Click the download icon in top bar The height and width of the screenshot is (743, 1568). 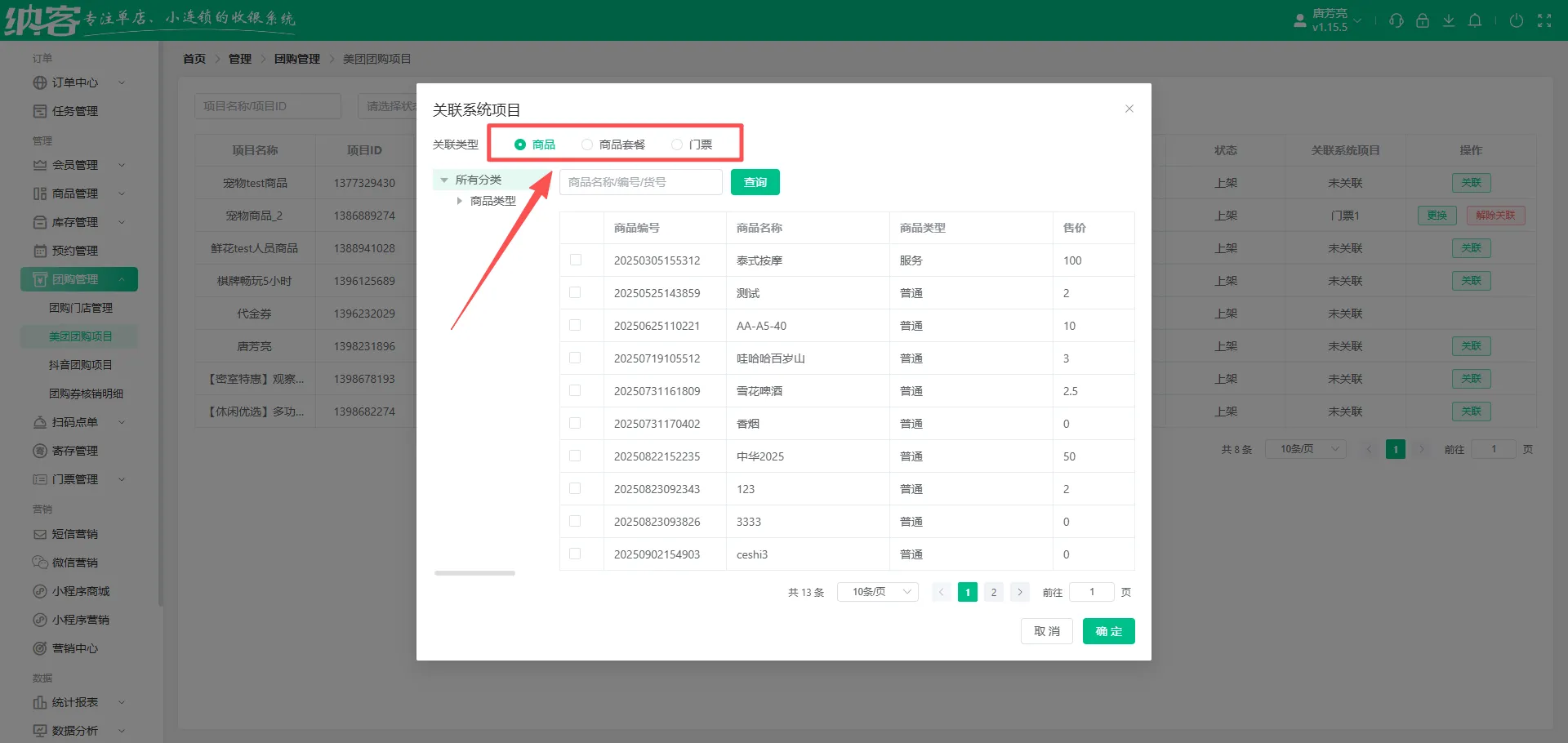click(x=1449, y=20)
